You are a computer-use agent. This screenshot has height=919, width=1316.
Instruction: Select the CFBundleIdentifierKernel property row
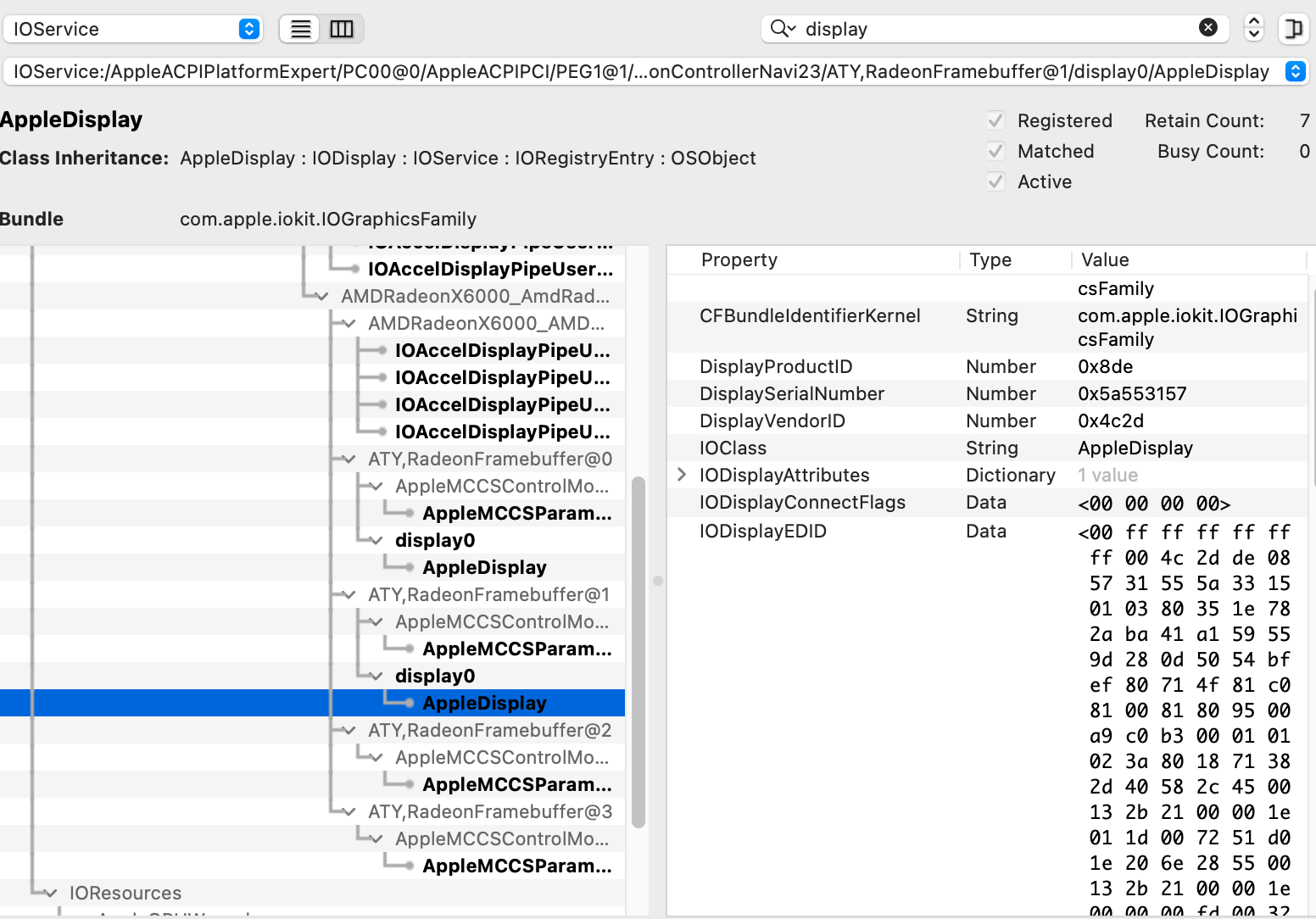coord(987,327)
